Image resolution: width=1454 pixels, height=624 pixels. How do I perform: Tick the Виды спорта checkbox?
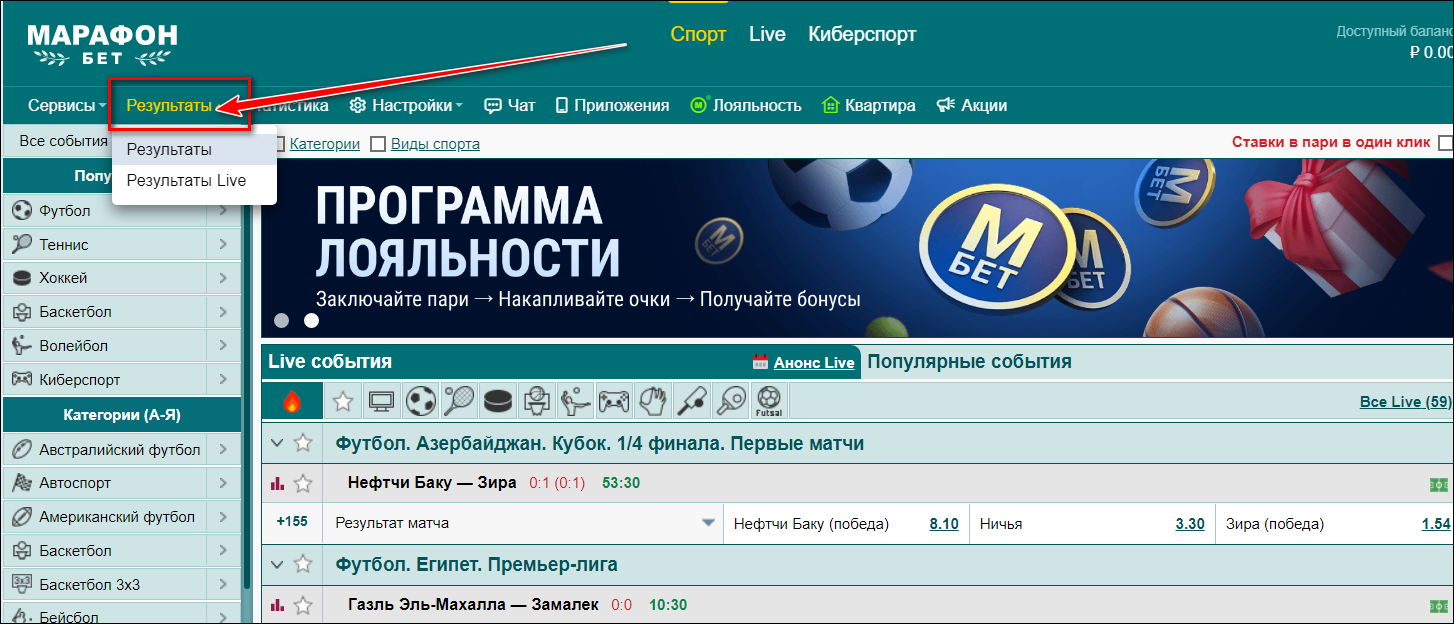coord(378,144)
